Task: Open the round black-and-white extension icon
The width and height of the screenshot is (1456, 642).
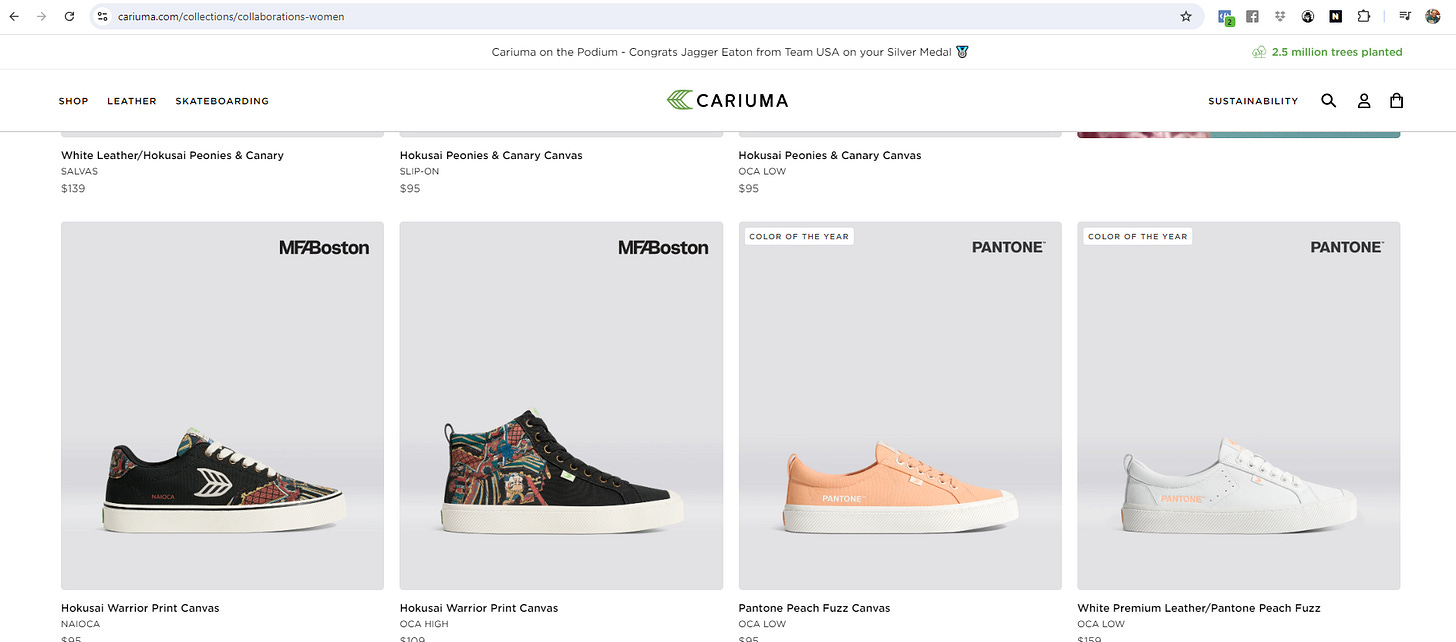Action: [1308, 16]
